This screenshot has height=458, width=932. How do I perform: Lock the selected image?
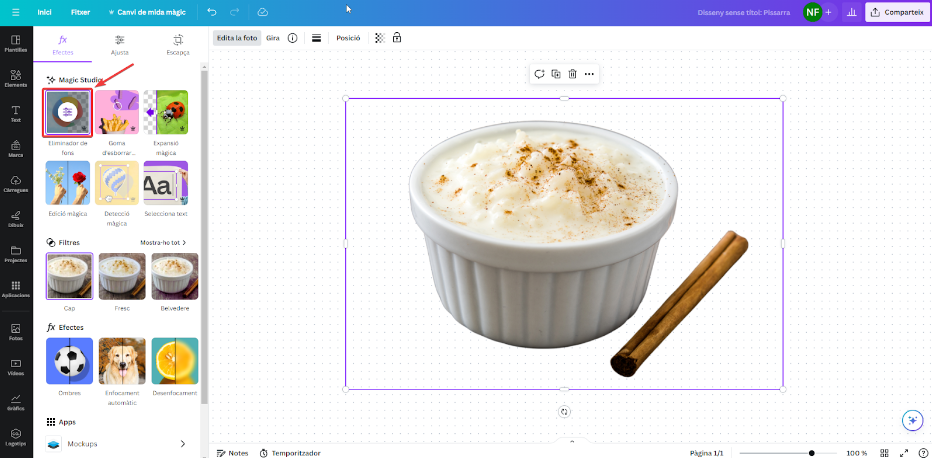[x=397, y=37]
